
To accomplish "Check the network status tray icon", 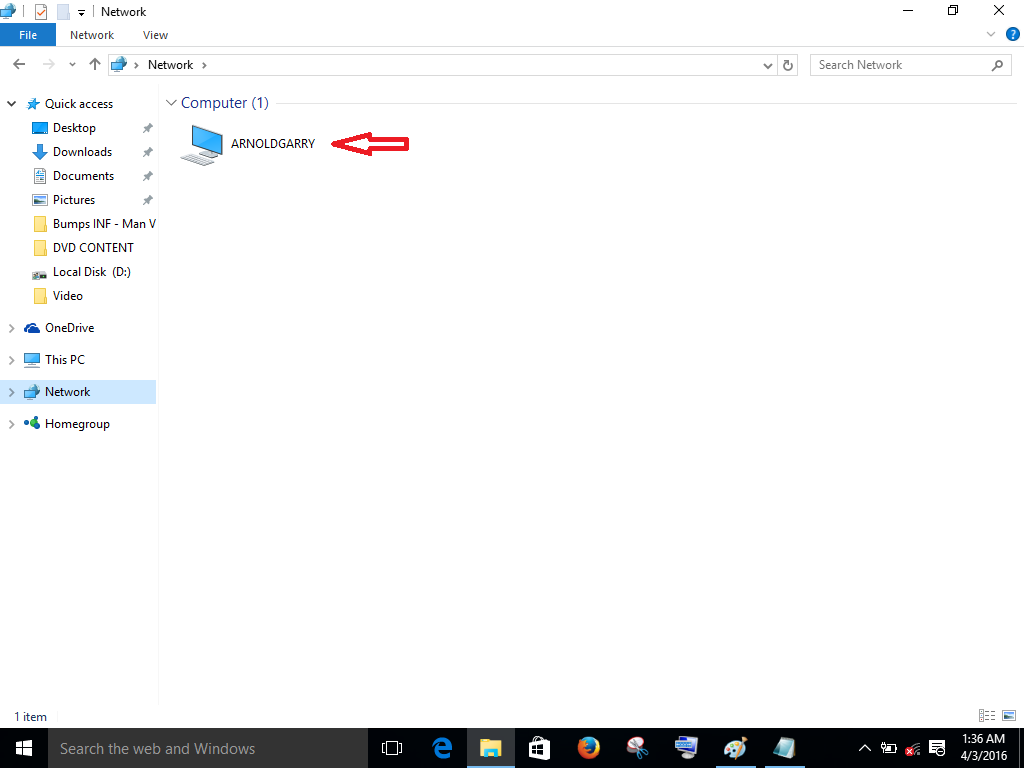I will pos(911,748).
